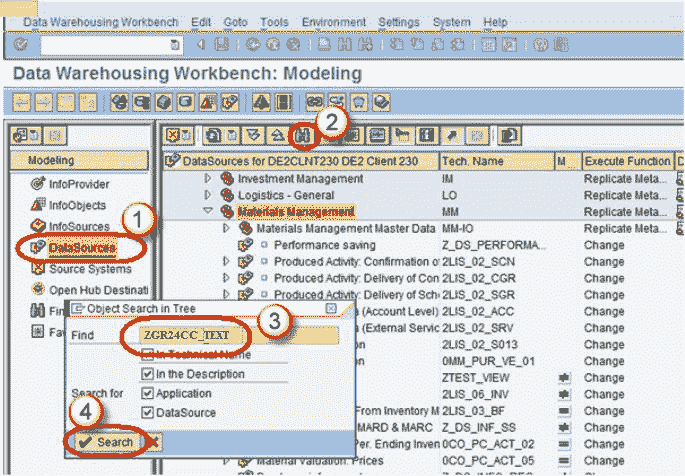
Task: Click the green Enter checkmark icon
Action: tap(20, 45)
